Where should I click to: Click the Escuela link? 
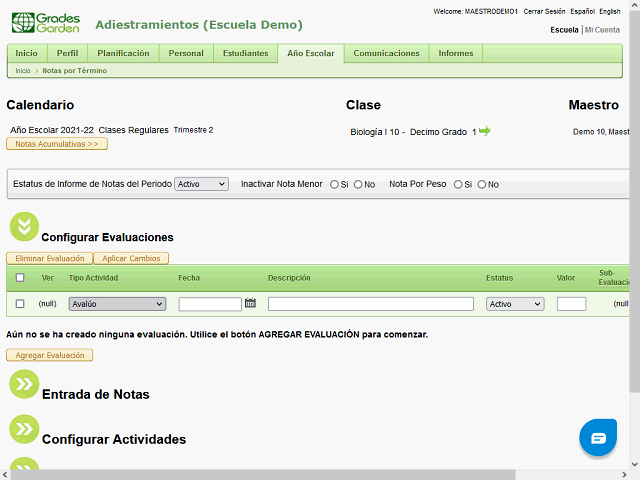pos(564,30)
